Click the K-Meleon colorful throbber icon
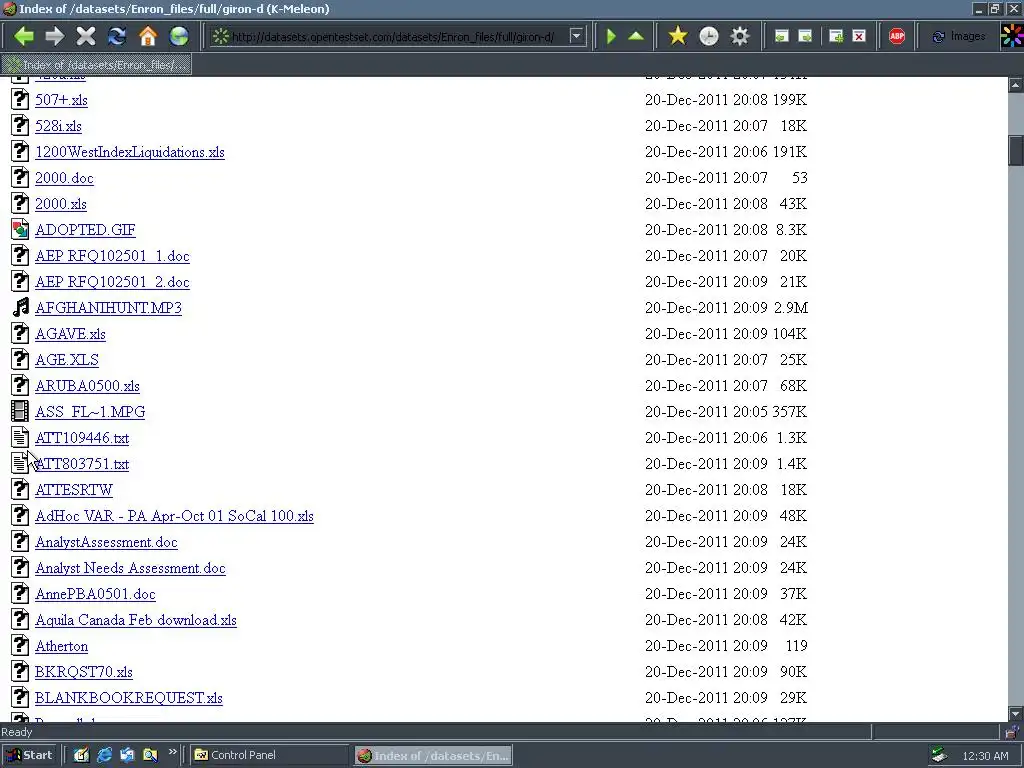 point(1012,36)
